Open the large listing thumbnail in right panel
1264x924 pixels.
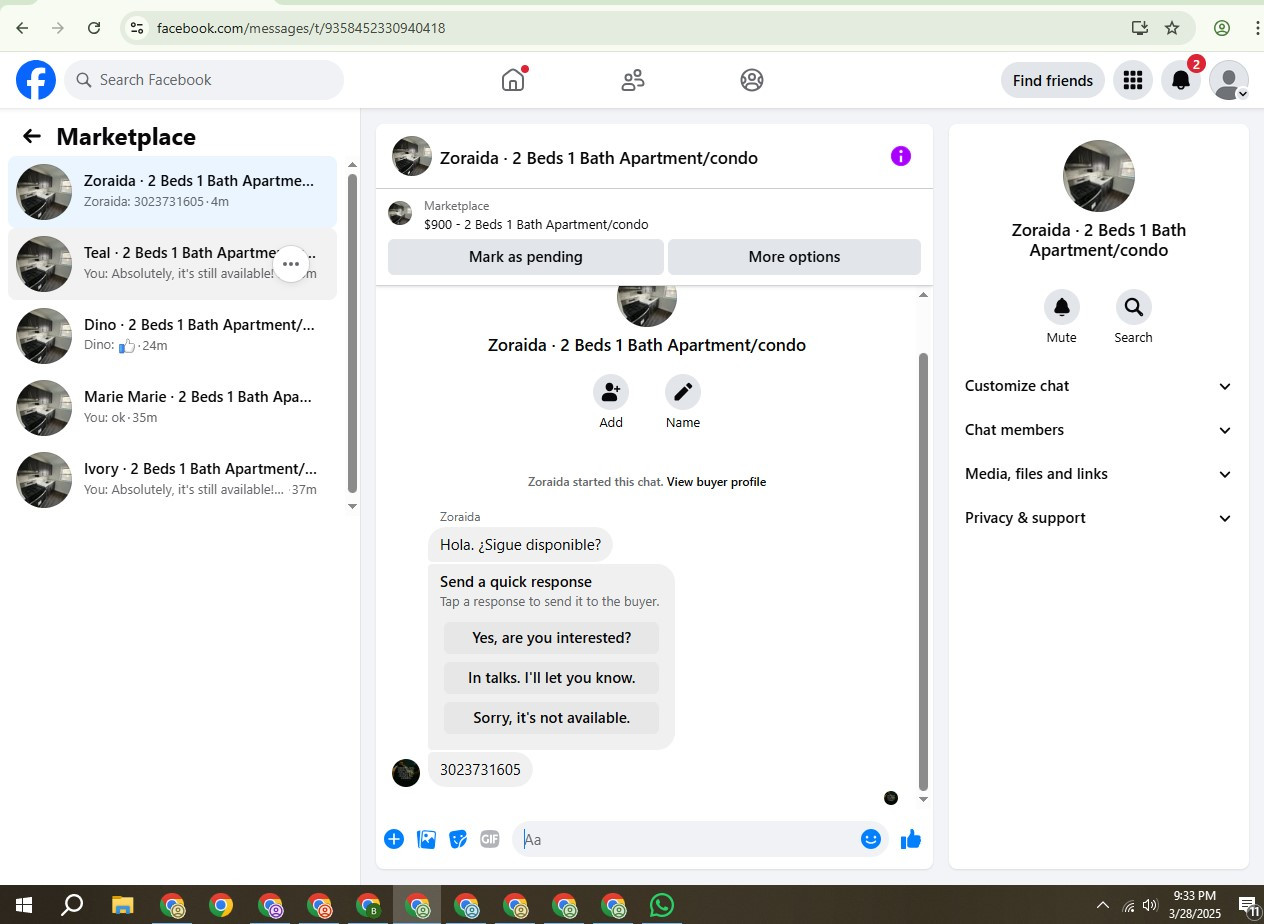(x=1099, y=176)
